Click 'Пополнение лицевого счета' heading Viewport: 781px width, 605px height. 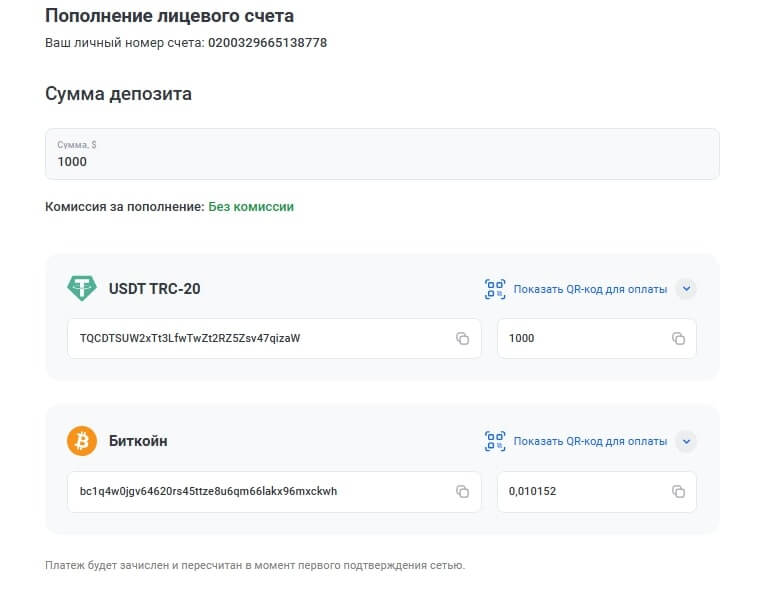[169, 16]
